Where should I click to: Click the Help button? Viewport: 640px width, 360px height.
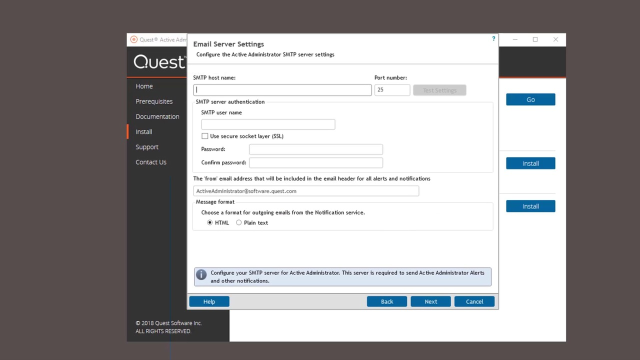point(209,302)
